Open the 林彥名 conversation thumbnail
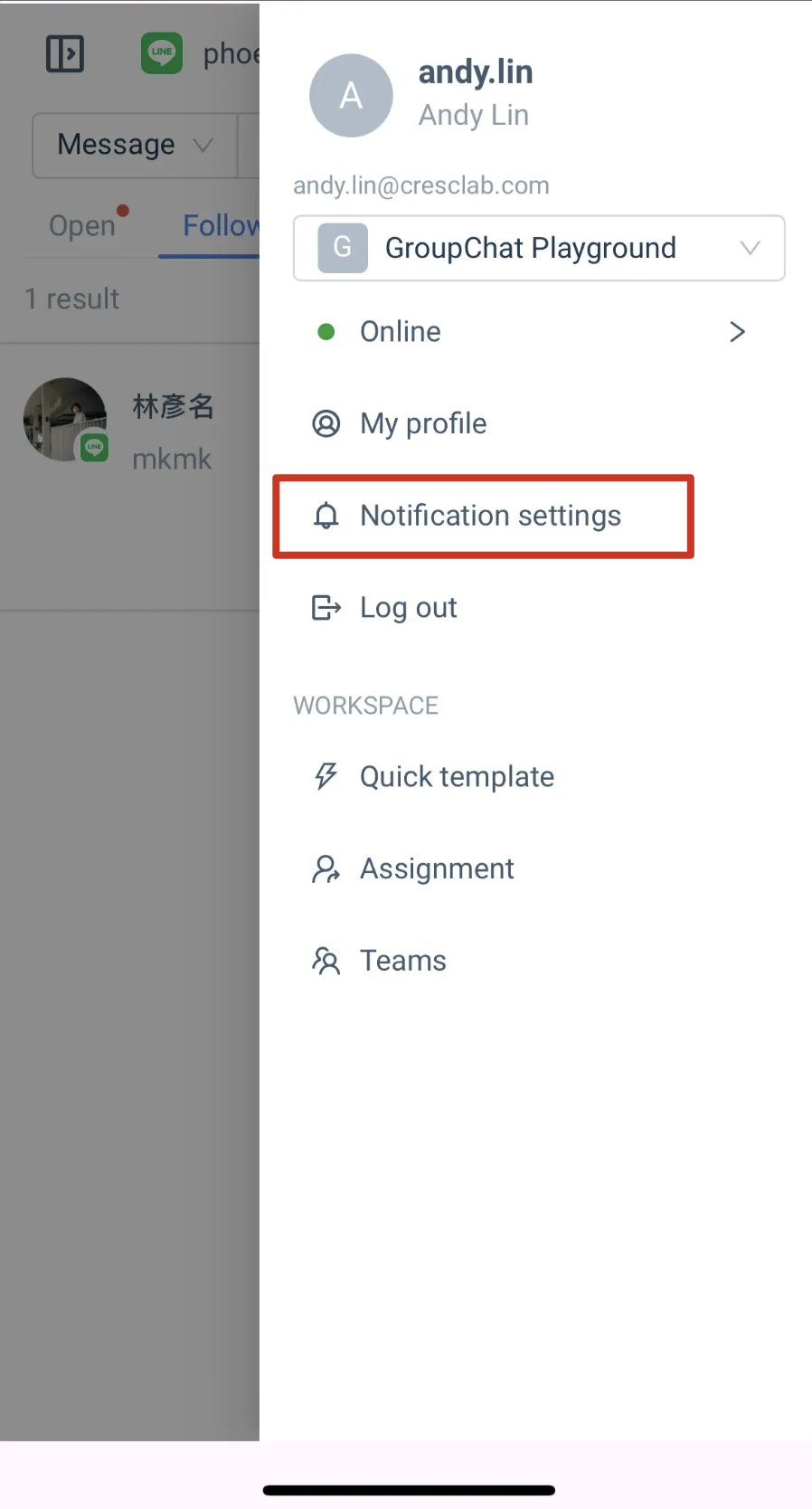Screen dimensions: 812x1509 pos(65,419)
